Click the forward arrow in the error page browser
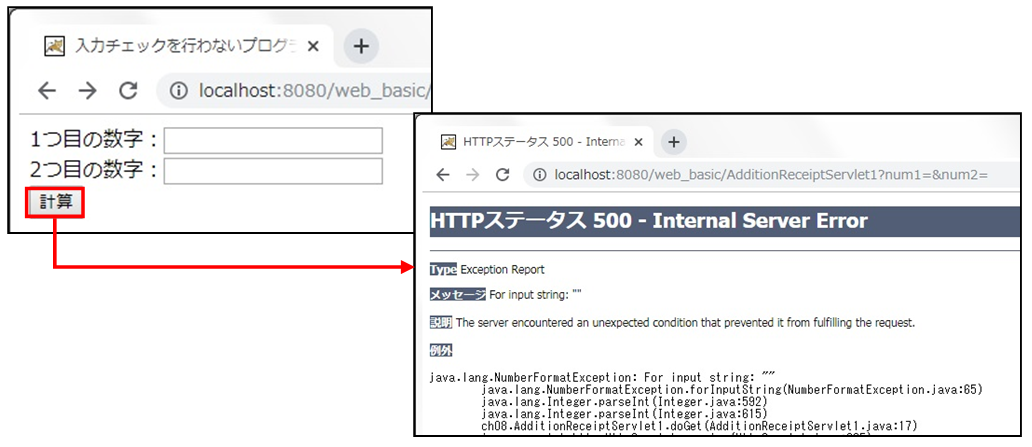Viewport: 1032px width, 447px height. pyautogui.click(x=473, y=175)
